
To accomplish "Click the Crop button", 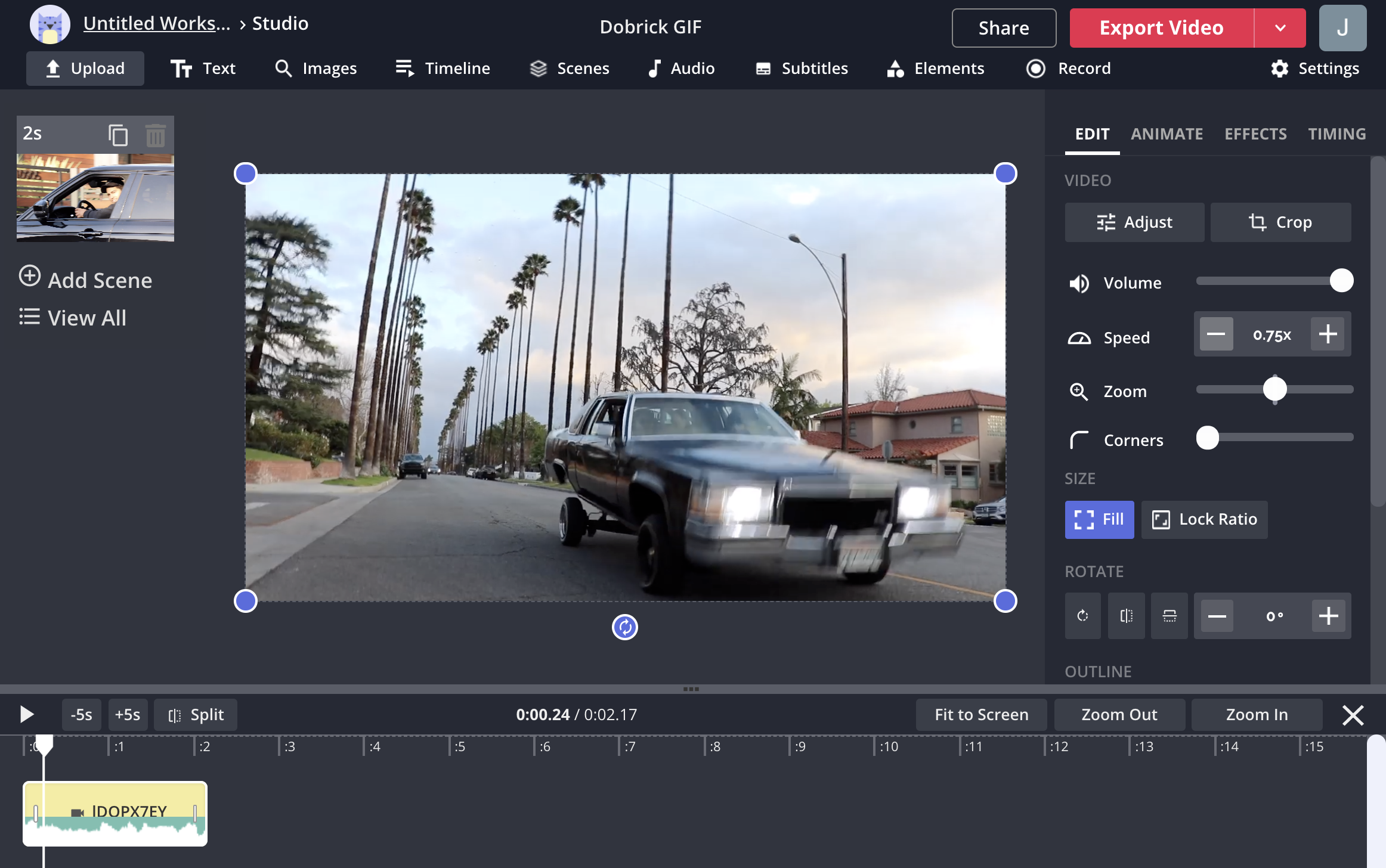I will 1280,222.
